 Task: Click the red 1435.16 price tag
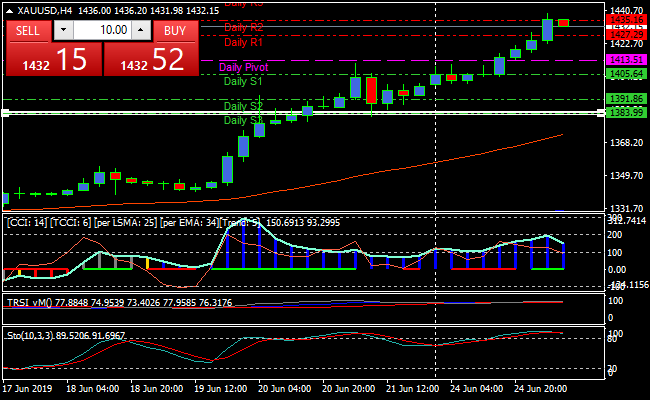(x=625, y=19)
